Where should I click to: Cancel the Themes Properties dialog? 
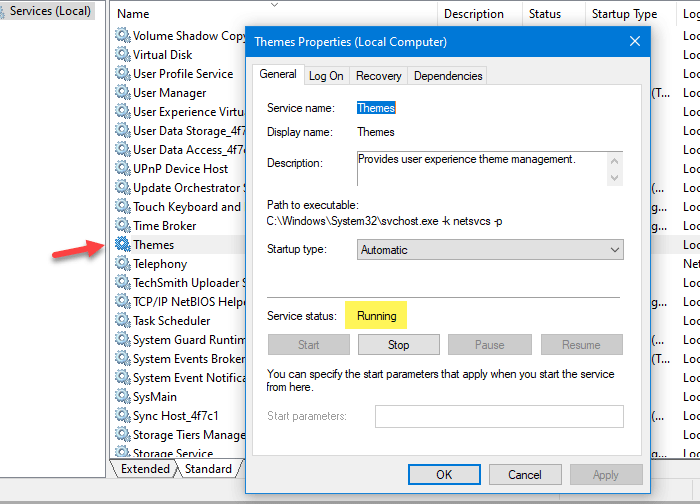[525, 475]
